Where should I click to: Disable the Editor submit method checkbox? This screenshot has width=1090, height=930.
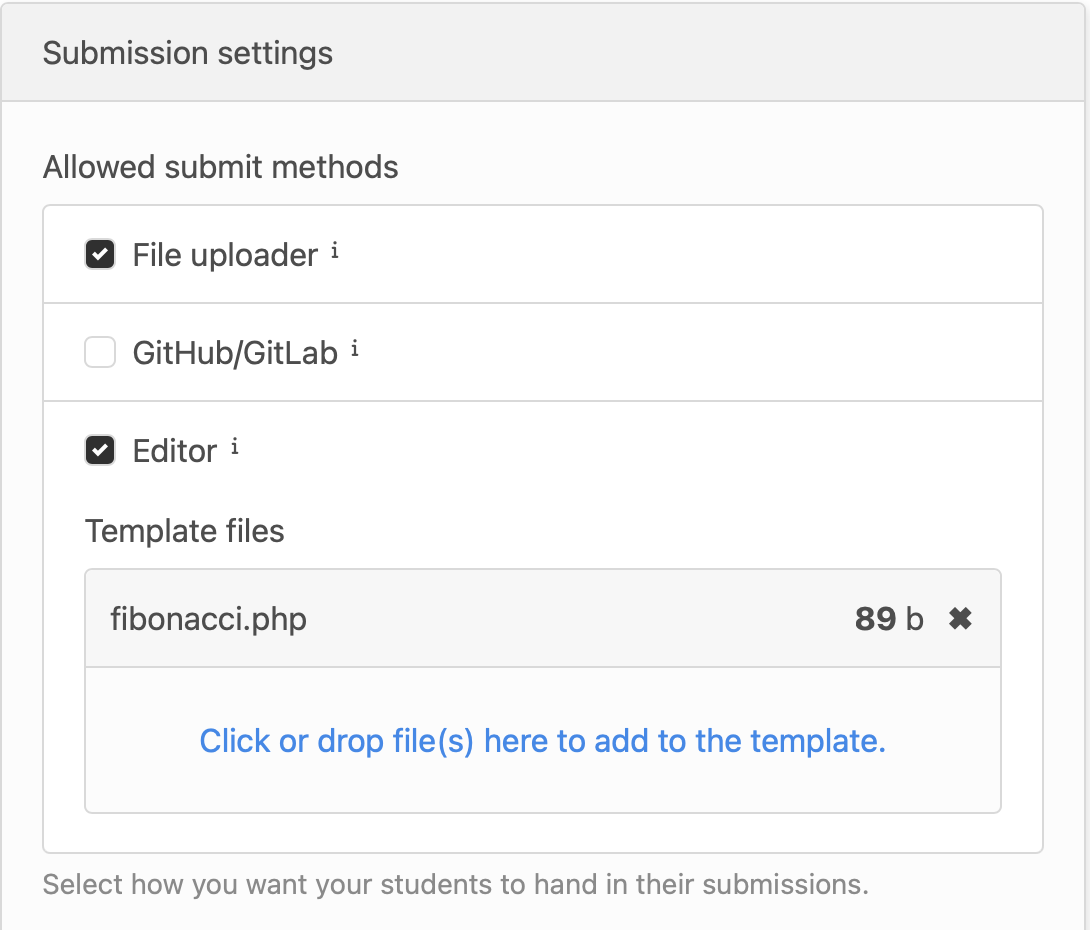[100, 451]
